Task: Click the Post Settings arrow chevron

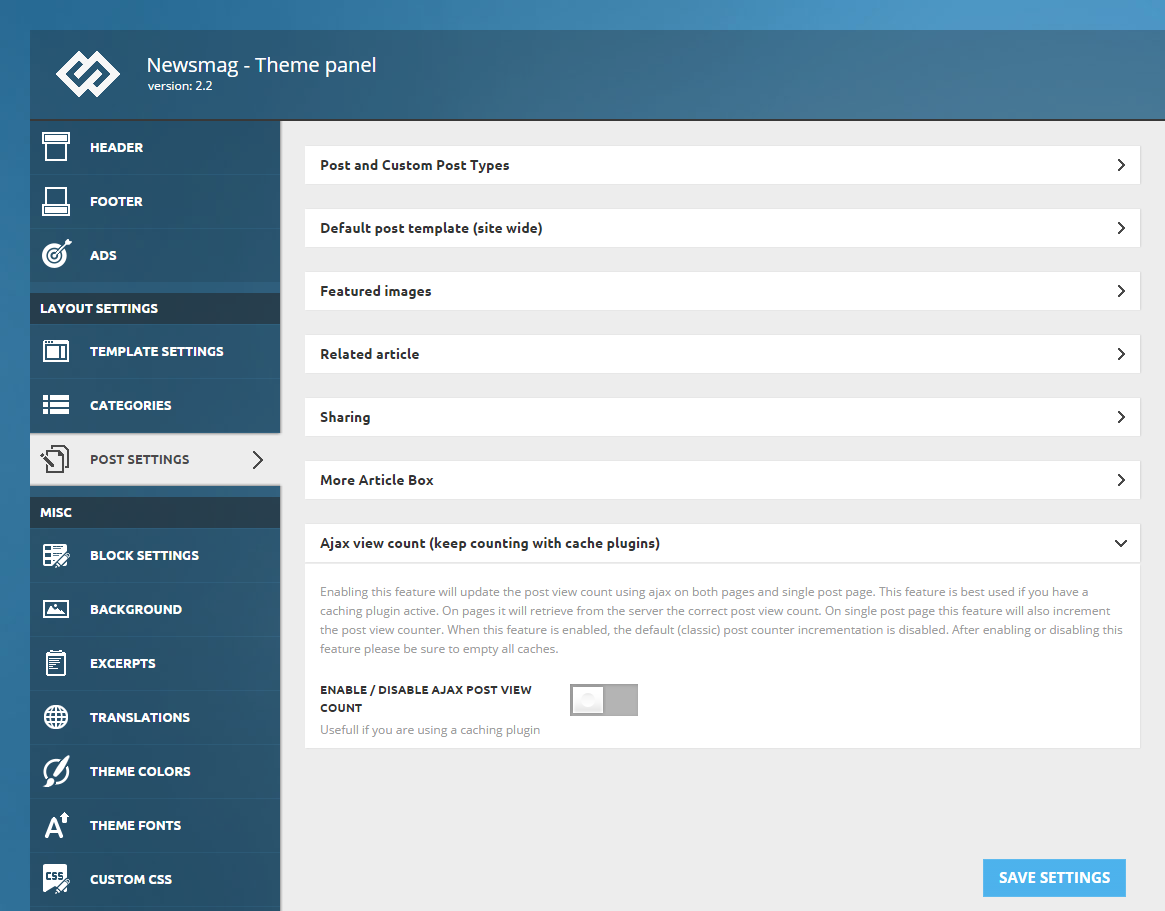Action: (258, 460)
